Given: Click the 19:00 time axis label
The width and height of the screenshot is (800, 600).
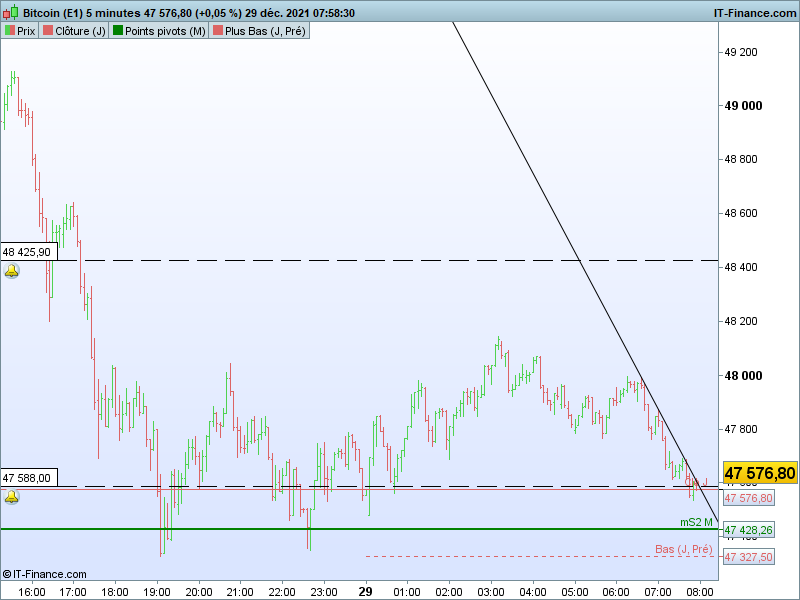Looking at the screenshot, I should click(x=157, y=592).
